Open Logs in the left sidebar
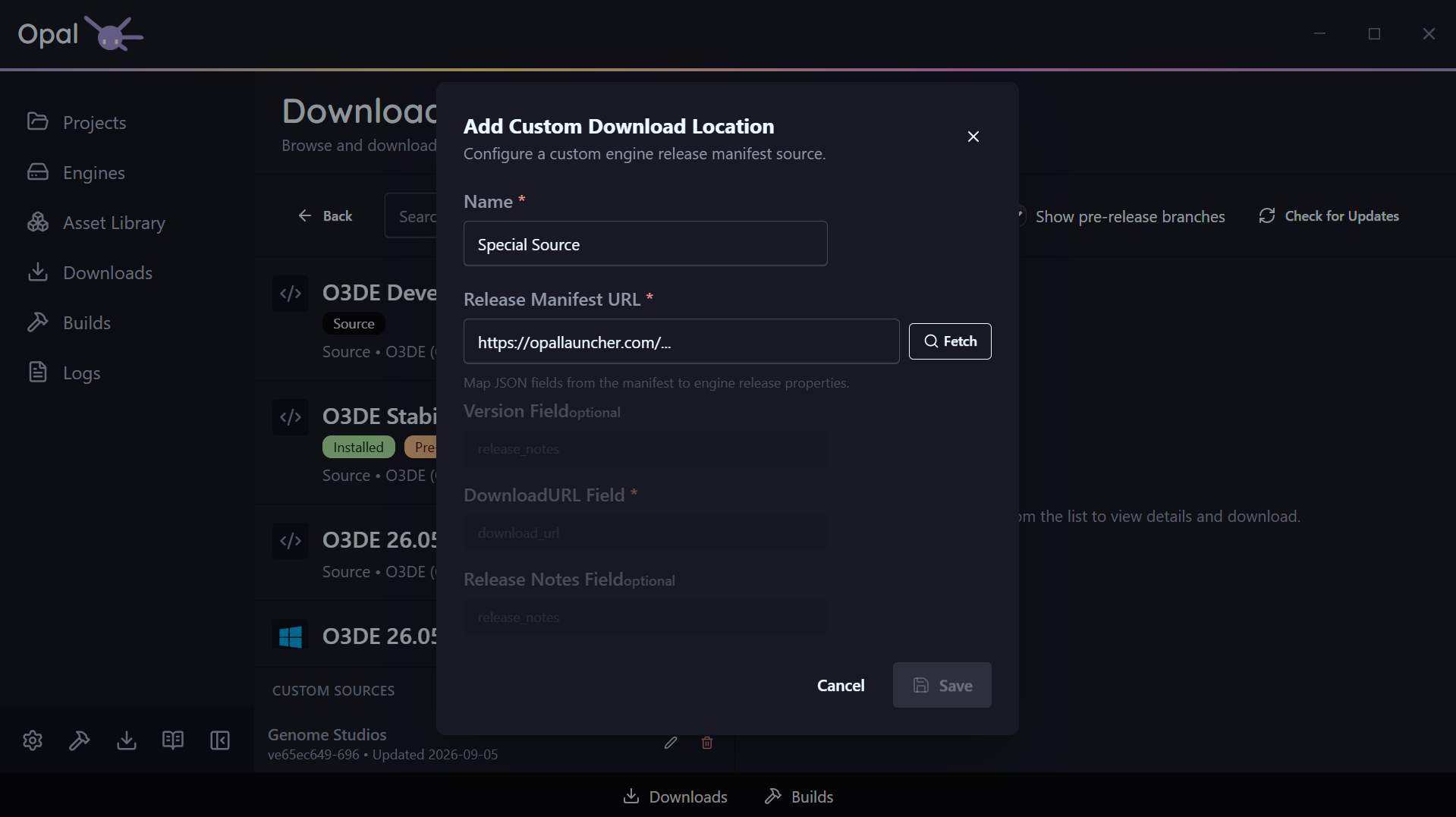Image resolution: width=1456 pixels, height=817 pixels. coord(64,372)
